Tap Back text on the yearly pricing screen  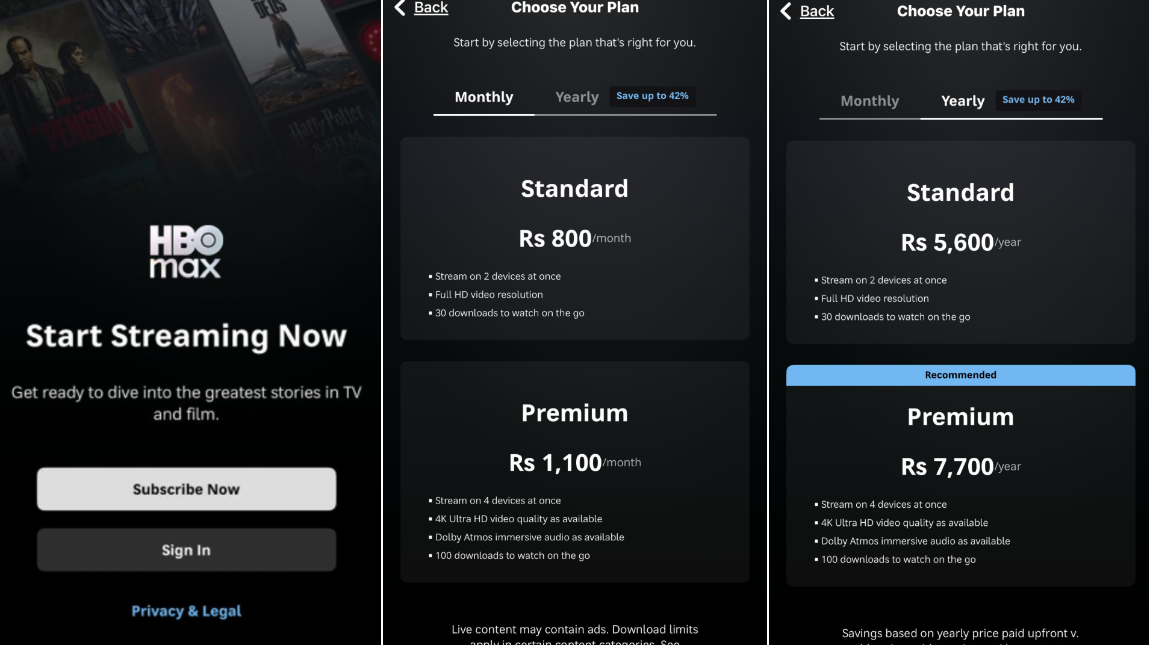(817, 11)
